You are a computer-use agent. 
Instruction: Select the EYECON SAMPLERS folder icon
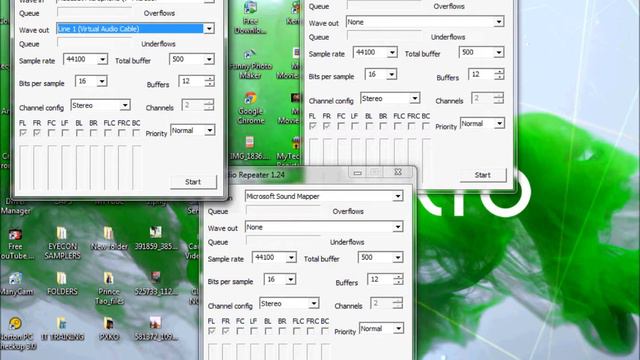62,243
